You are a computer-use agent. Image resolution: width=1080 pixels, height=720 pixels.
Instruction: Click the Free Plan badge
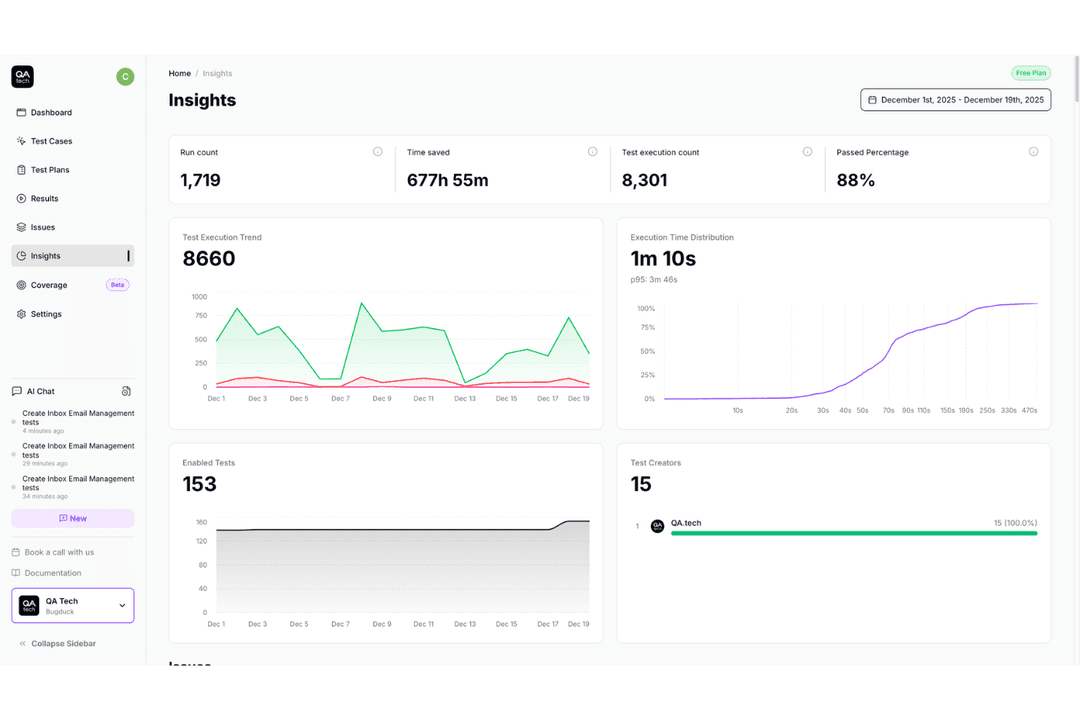click(1030, 73)
